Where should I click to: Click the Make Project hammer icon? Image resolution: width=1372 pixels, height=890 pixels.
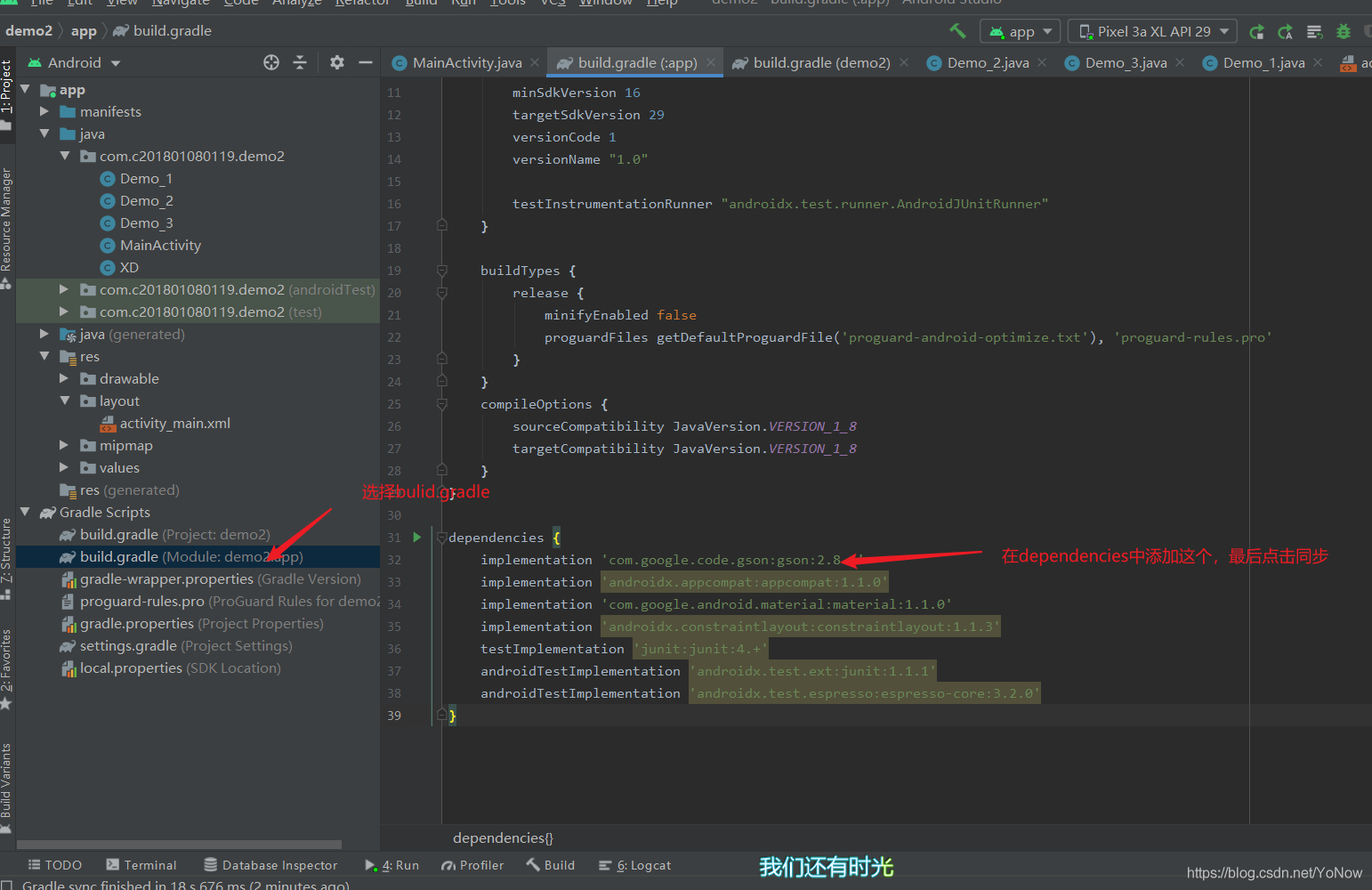click(957, 31)
